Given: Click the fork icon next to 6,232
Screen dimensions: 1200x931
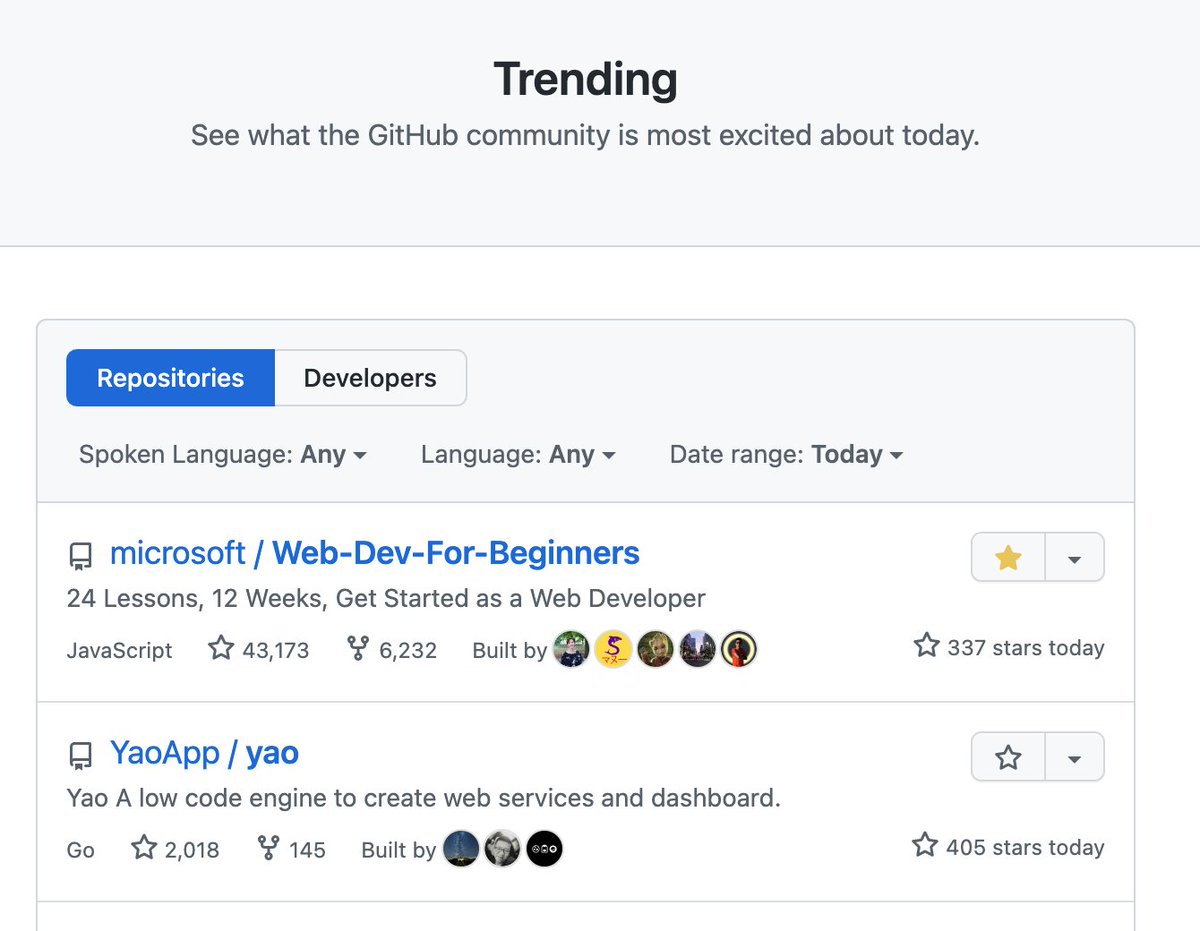Looking at the screenshot, I should (x=358, y=648).
